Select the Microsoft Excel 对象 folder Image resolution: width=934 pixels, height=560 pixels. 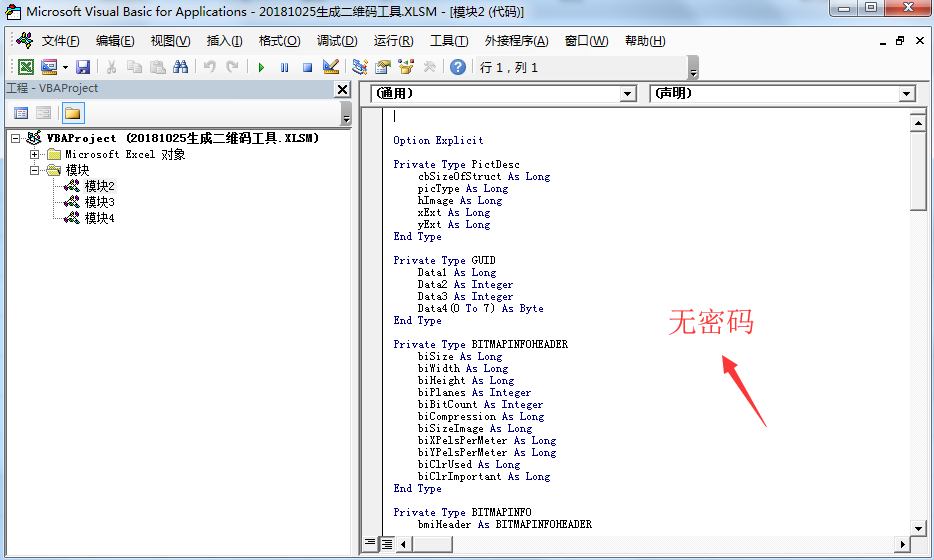(x=125, y=154)
